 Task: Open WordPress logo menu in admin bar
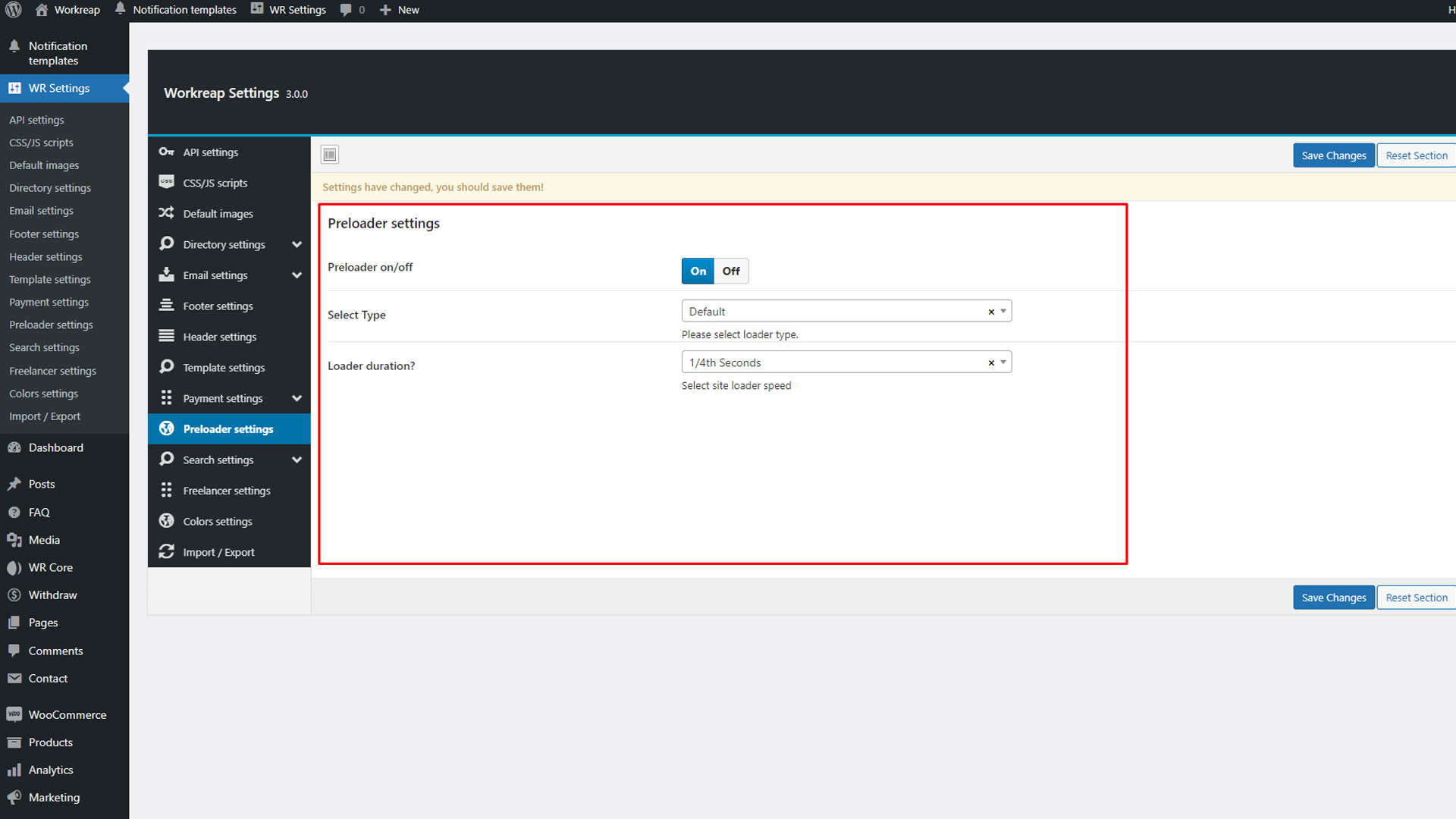(14, 10)
